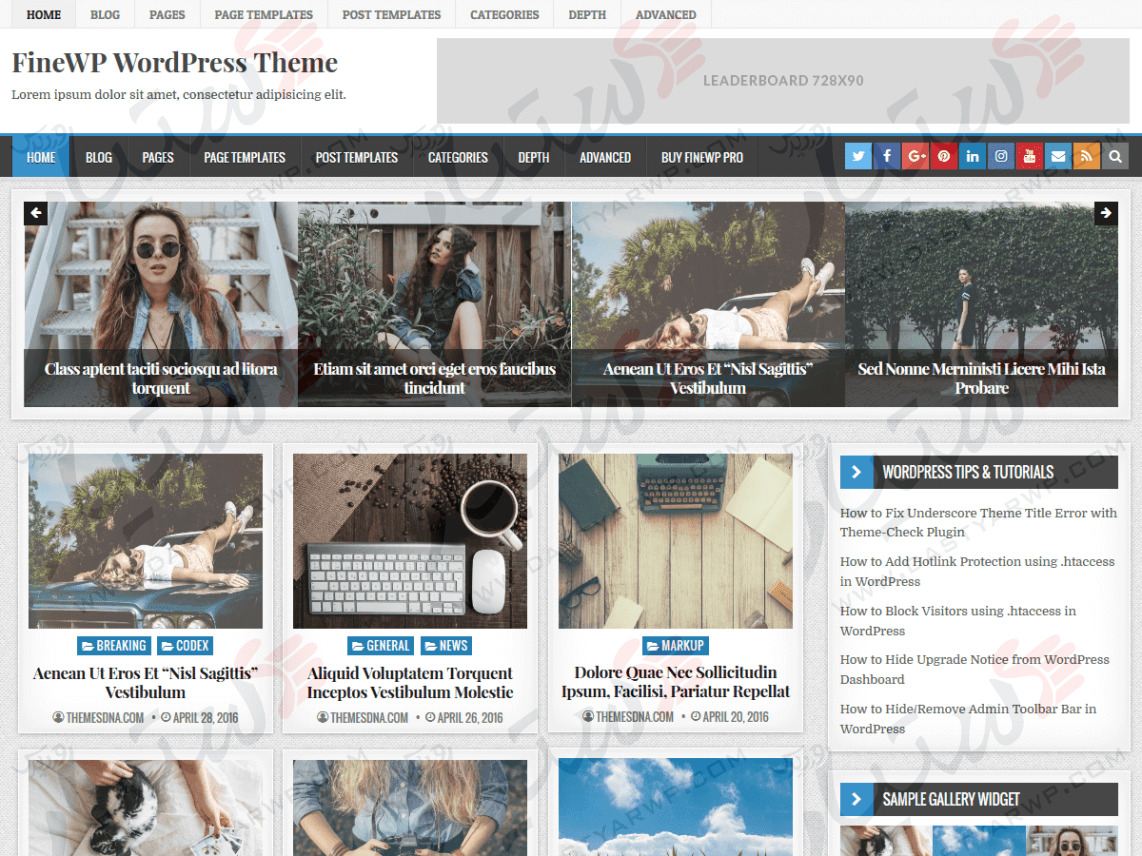This screenshot has height=856, width=1142.
Task: Click the BREAKING category tag
Action: 114,646
